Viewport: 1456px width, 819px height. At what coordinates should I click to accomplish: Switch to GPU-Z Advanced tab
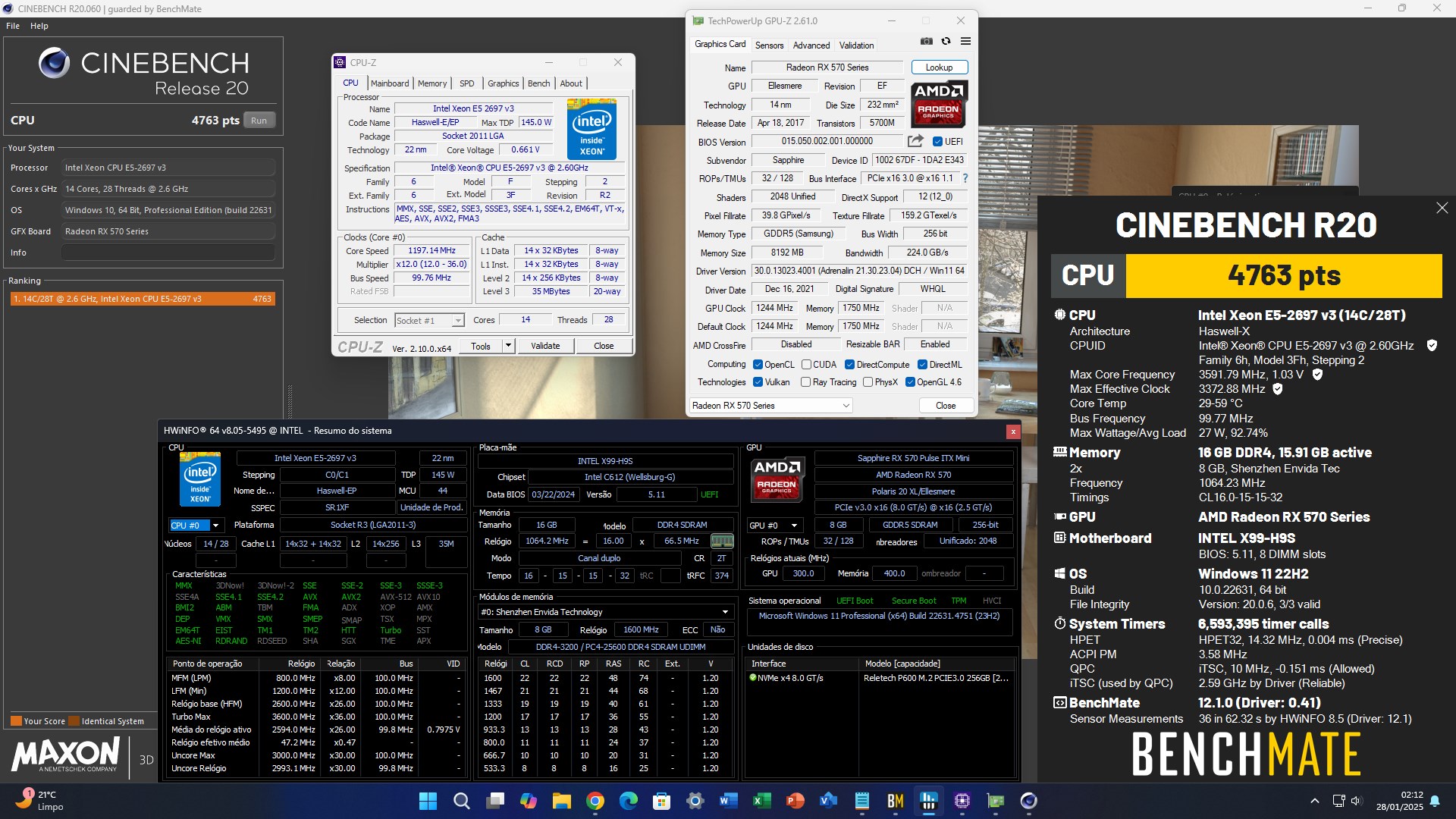[811, 45]
